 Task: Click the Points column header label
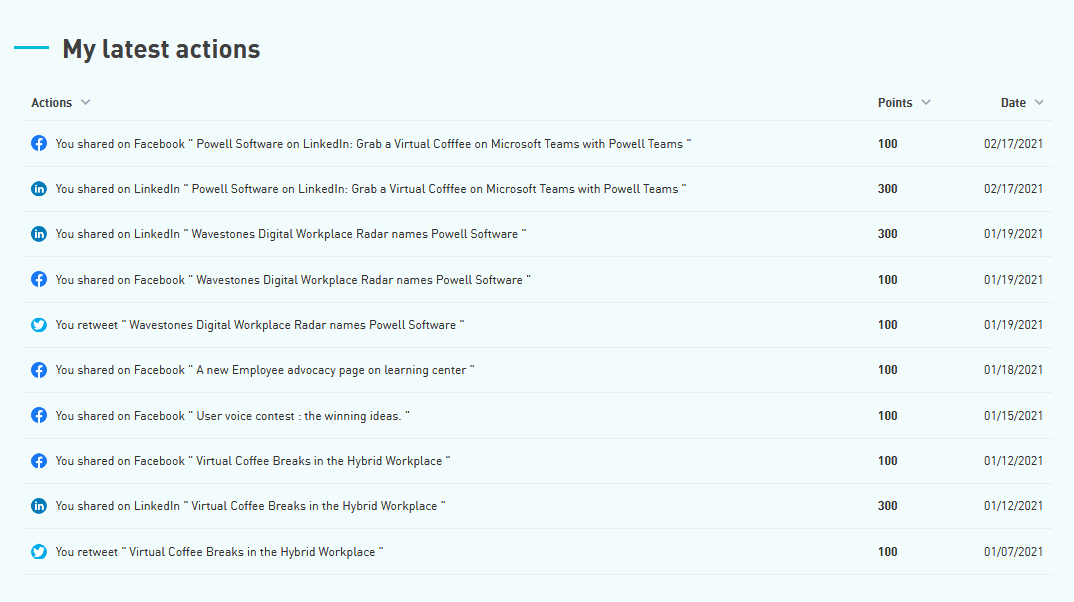pyautogui.click(x=895, y=103)
